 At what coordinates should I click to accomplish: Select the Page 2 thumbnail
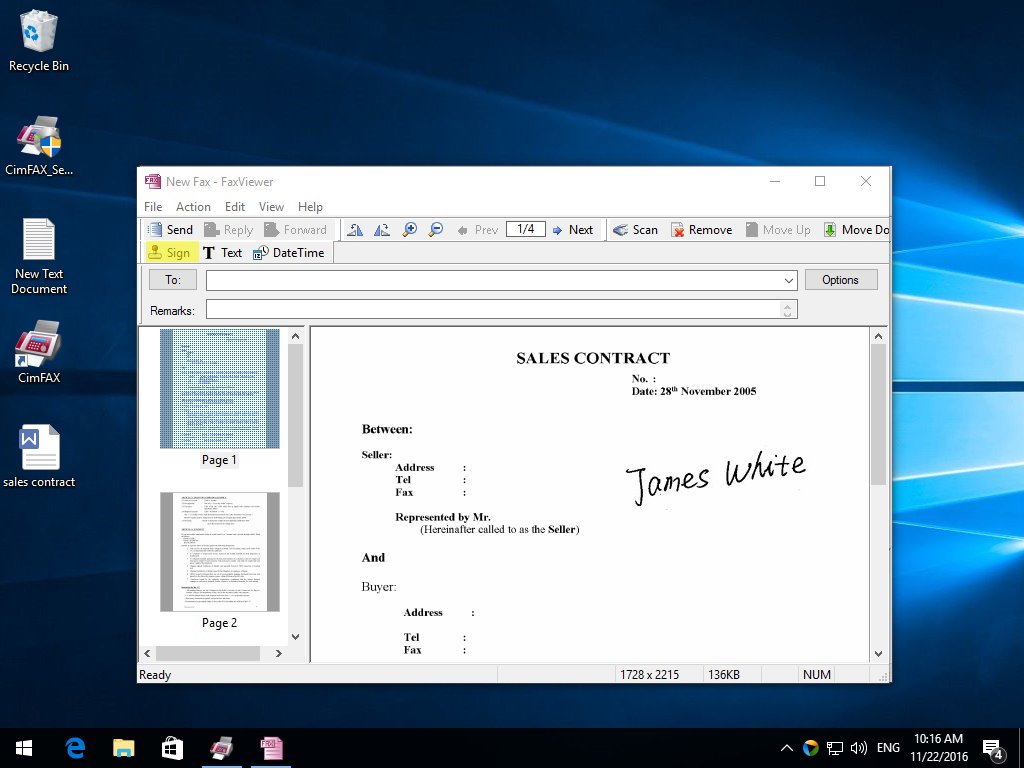click(x=219, y=552)
